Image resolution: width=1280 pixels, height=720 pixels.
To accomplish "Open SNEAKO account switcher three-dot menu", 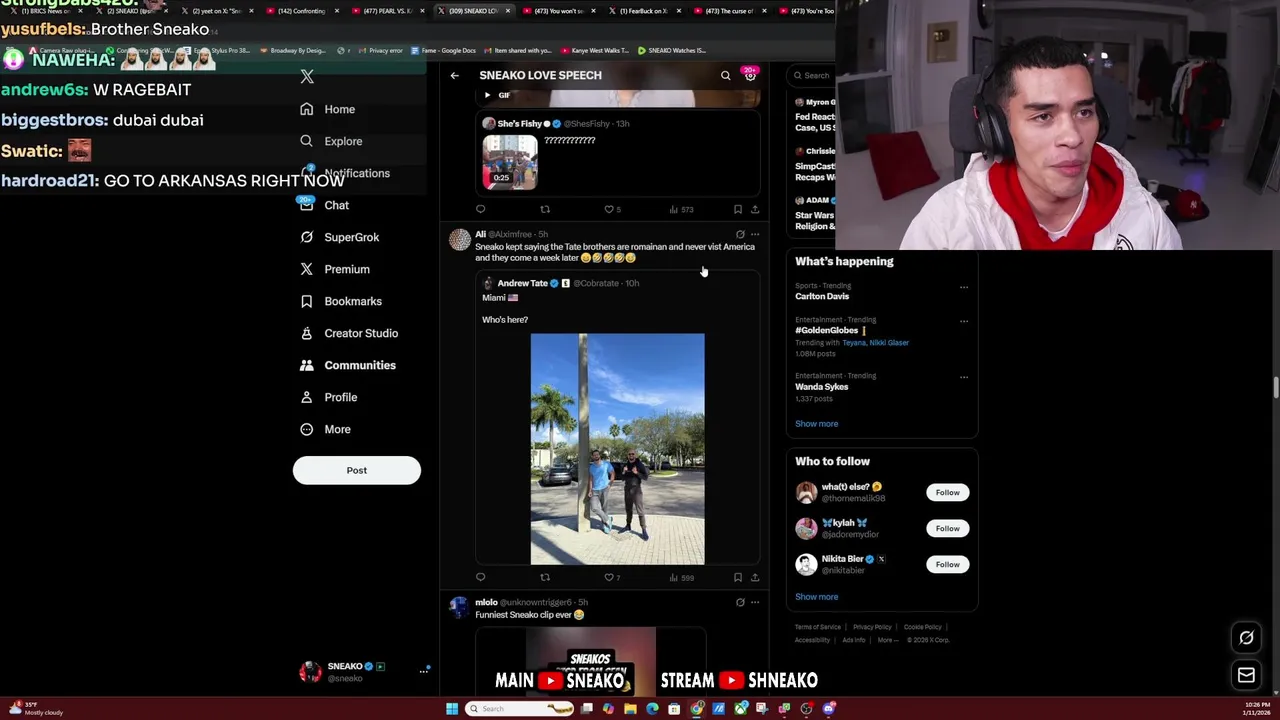I will point(424,671).
